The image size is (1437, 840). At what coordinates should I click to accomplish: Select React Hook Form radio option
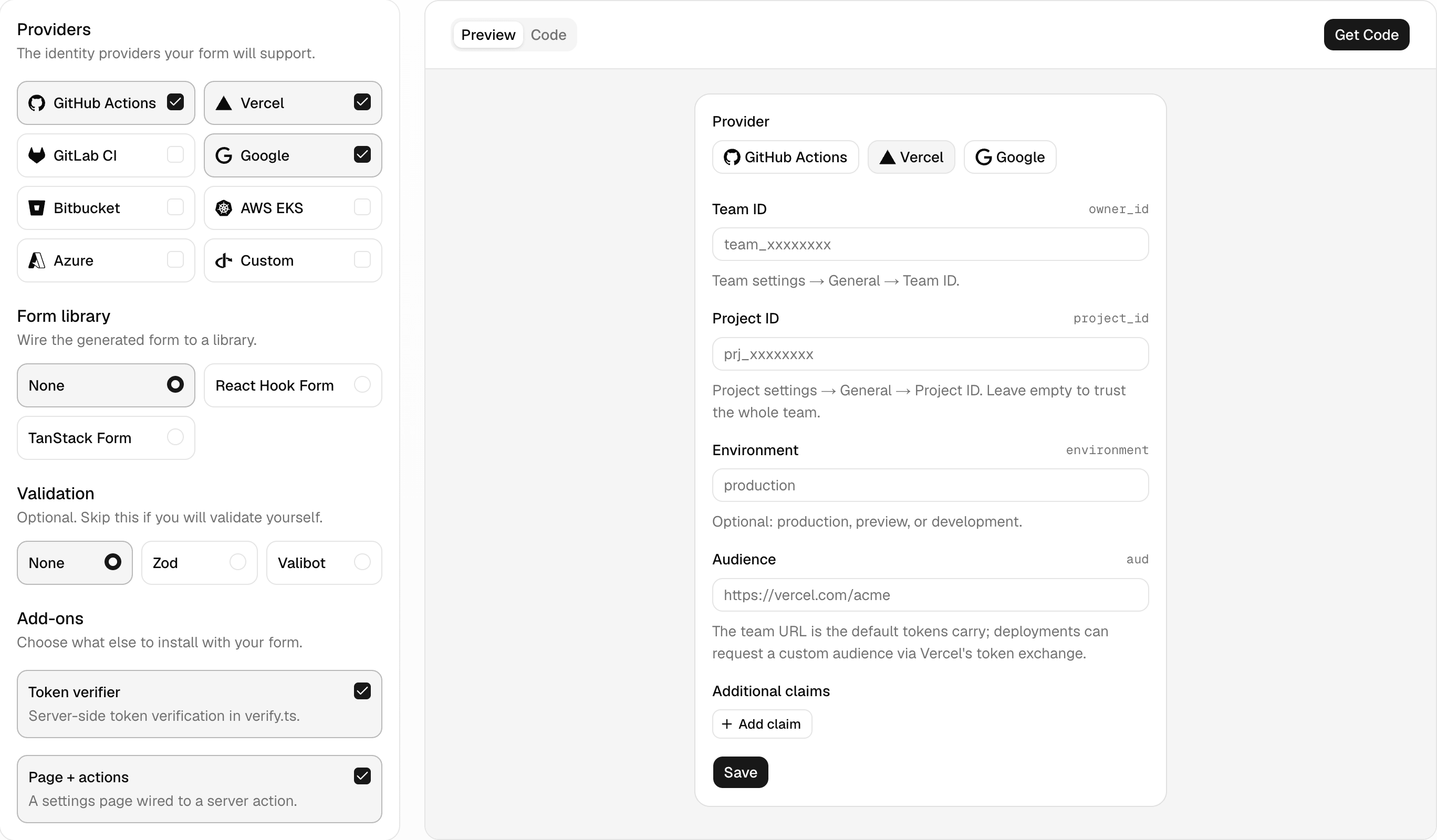pos(362,385)
